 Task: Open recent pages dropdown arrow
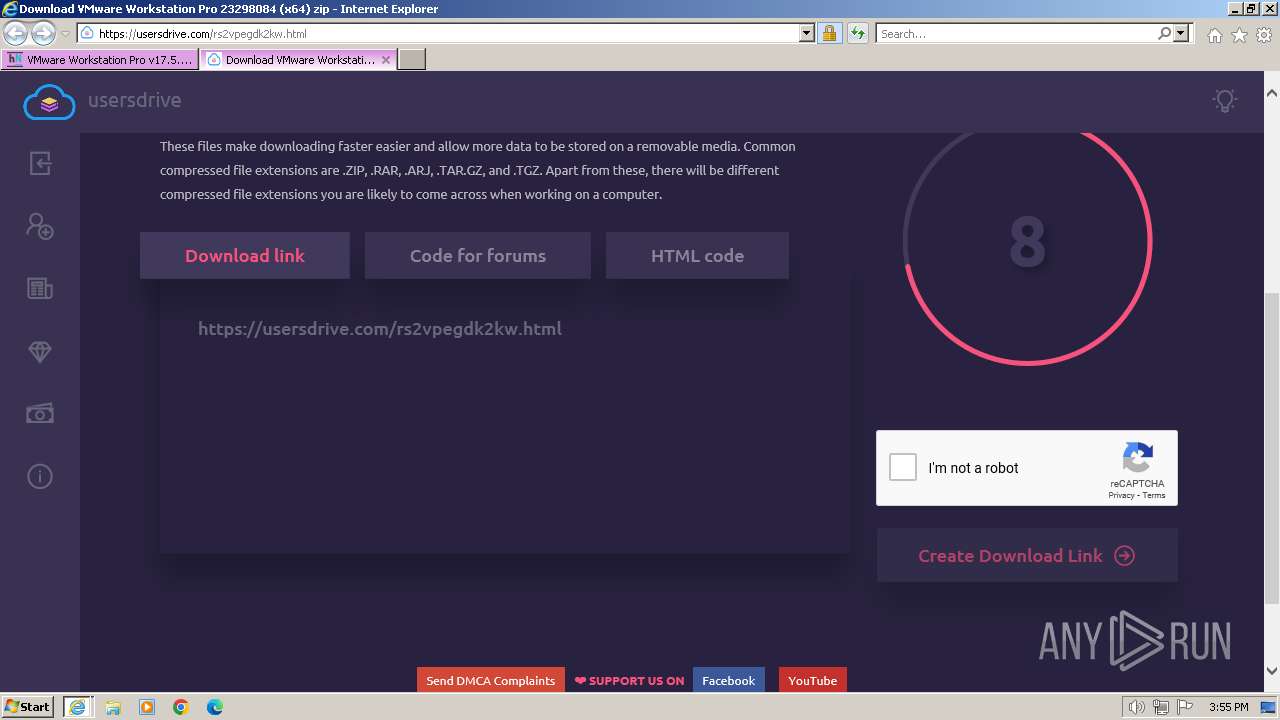[65, 33]
